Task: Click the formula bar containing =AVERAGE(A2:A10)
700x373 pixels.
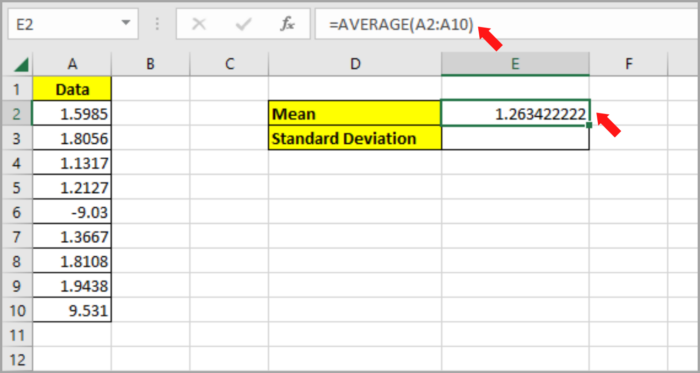Action: coord(507,24)
